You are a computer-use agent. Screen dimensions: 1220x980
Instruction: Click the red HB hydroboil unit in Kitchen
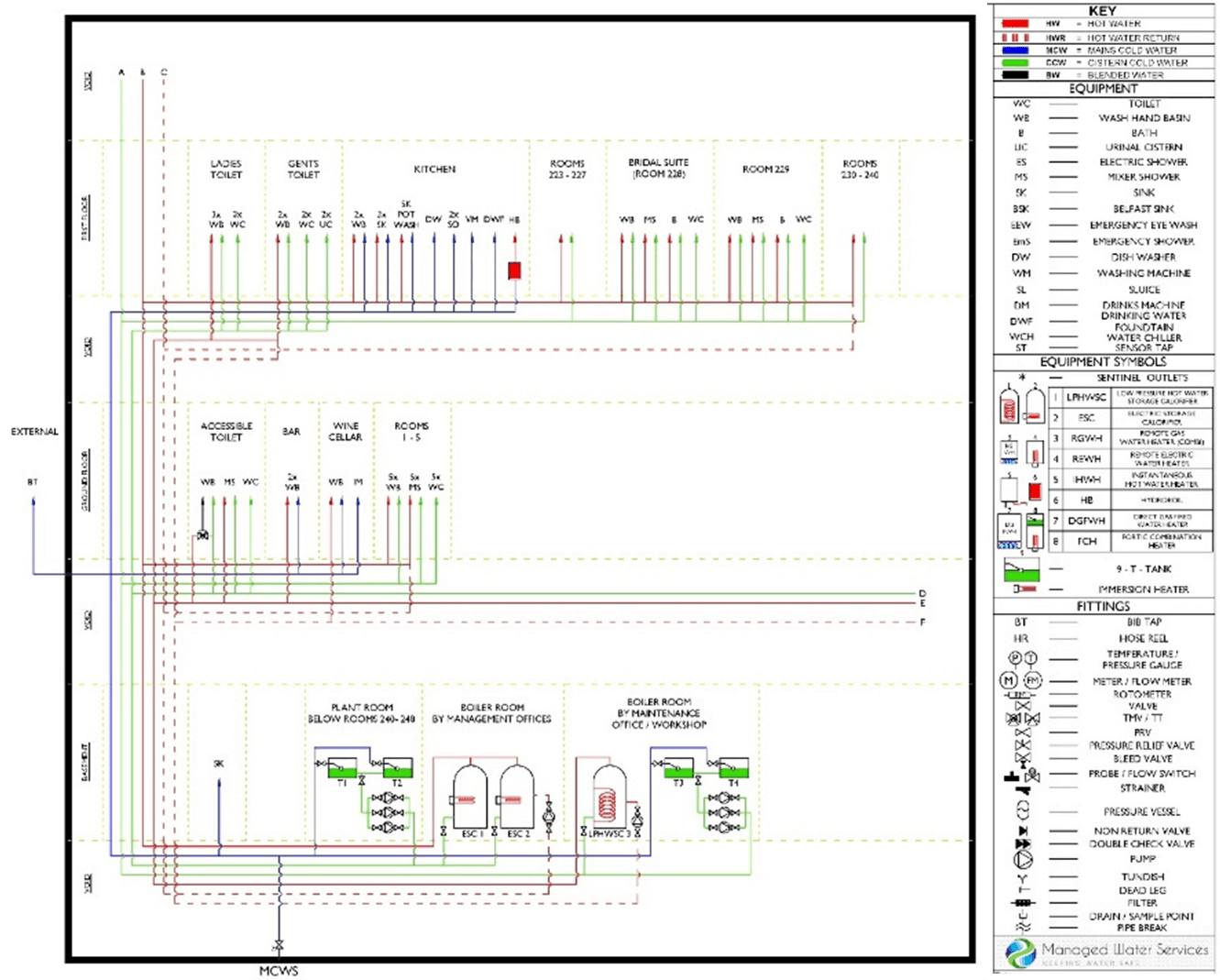[x=514, y=270]
